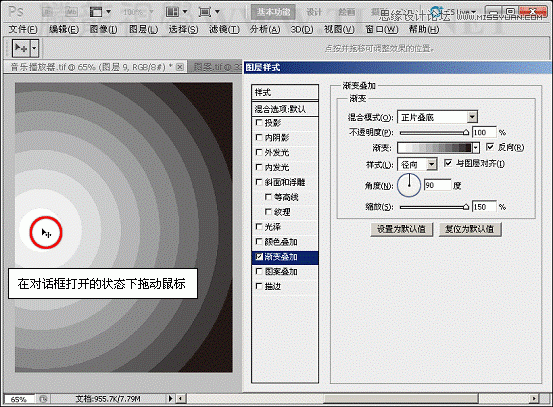Open the 文件(F) menu
Screen dimensions: 553x407
23,29
